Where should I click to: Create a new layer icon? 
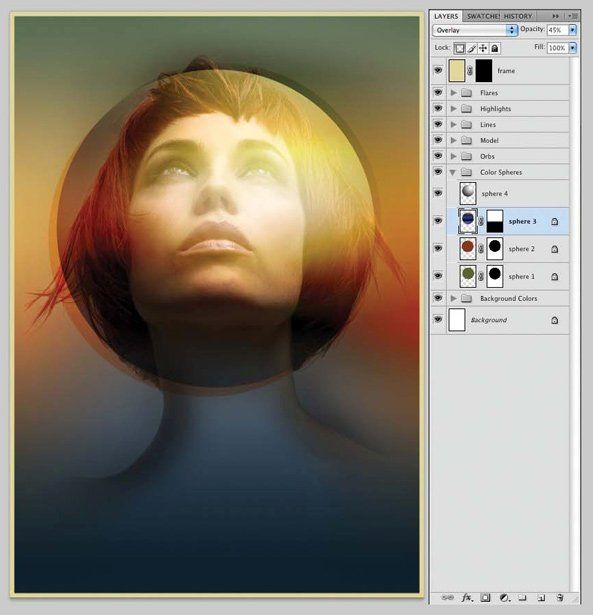pyautogui.click(x=541, y=597)
